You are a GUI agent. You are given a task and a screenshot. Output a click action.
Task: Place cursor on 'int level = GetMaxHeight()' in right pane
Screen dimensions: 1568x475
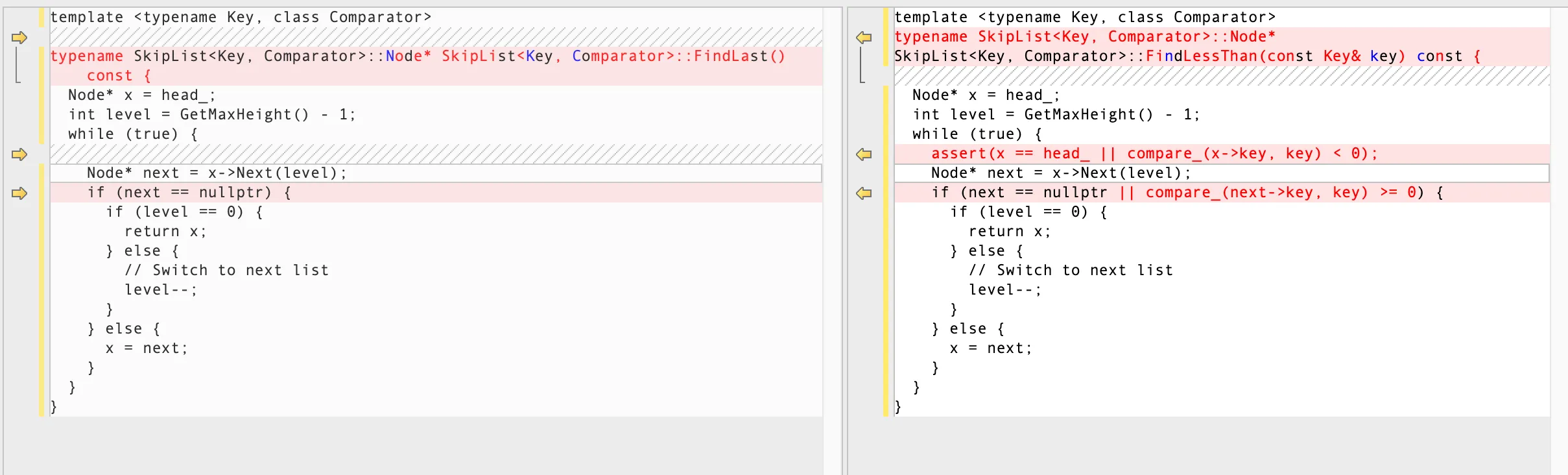pyautogui.click(x=1056, y=115)
